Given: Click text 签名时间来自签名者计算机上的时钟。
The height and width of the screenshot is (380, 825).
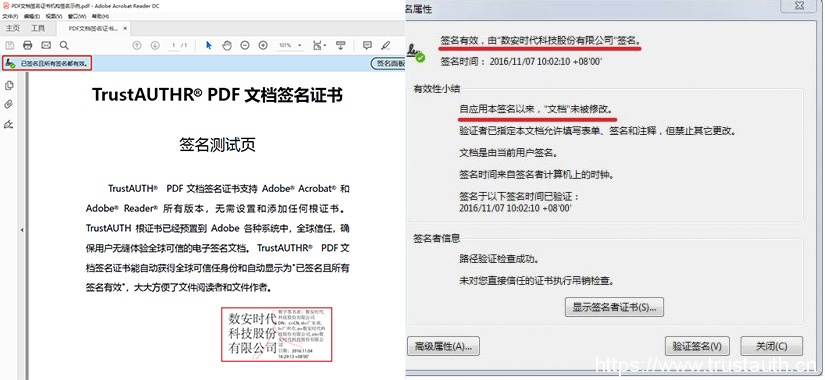Looking at the screenshot, I should (x=537, y=174).
